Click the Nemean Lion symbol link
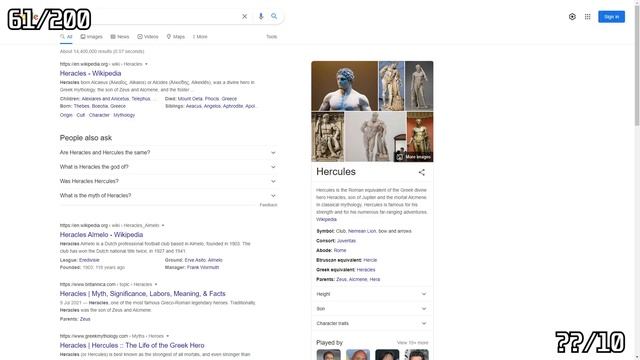 click(x=362, y=231)
